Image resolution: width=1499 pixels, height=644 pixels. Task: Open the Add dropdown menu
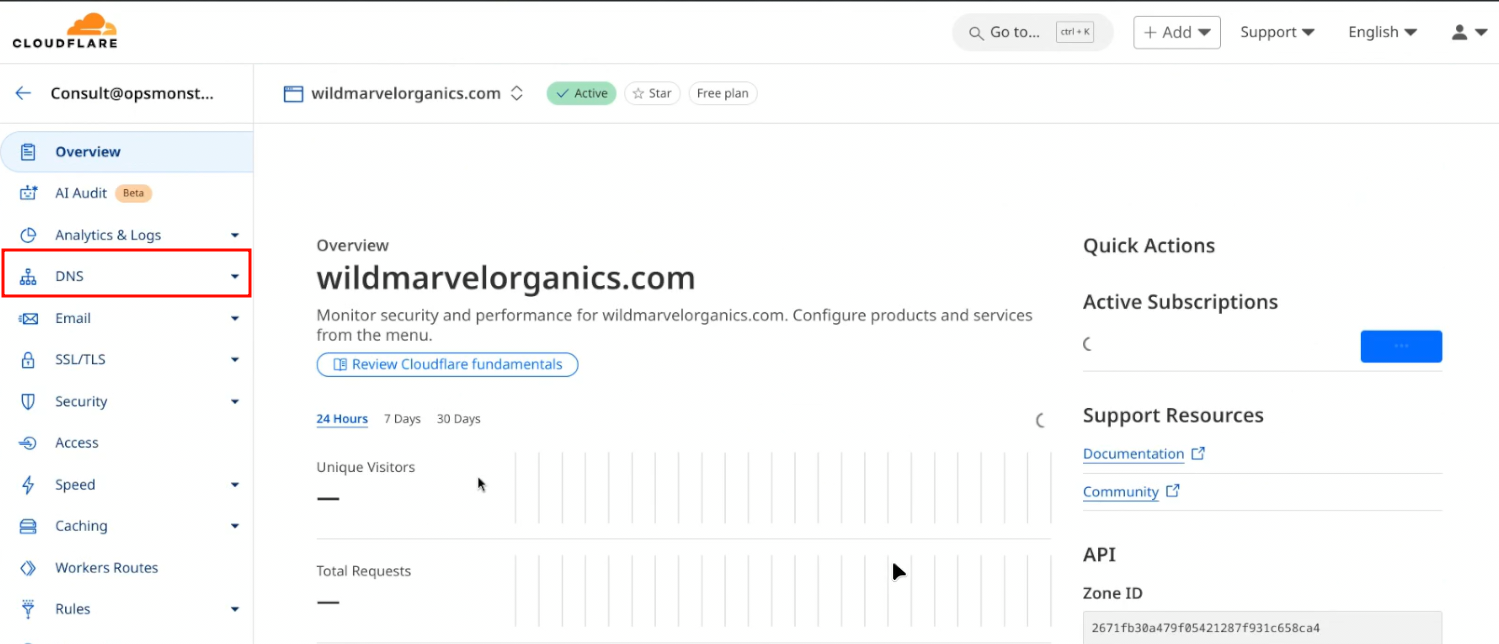pyautogui.click(x=1177, y=32)
